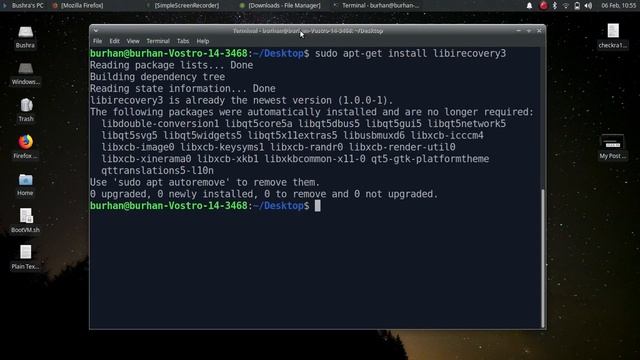Switch to Terminal taskbar button
640x360 pixels.
point(376,5)
